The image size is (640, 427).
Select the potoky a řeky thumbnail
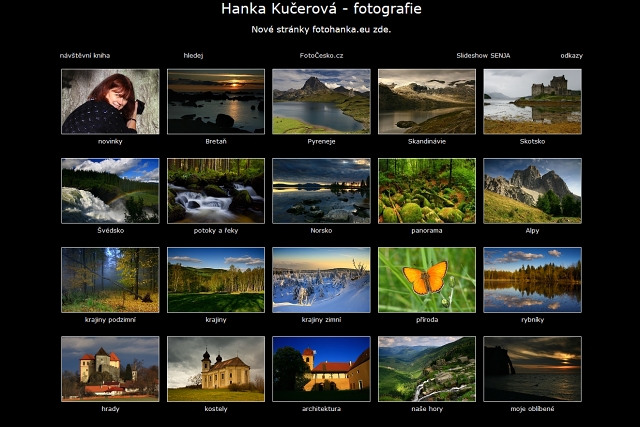(x=216, y=191)
